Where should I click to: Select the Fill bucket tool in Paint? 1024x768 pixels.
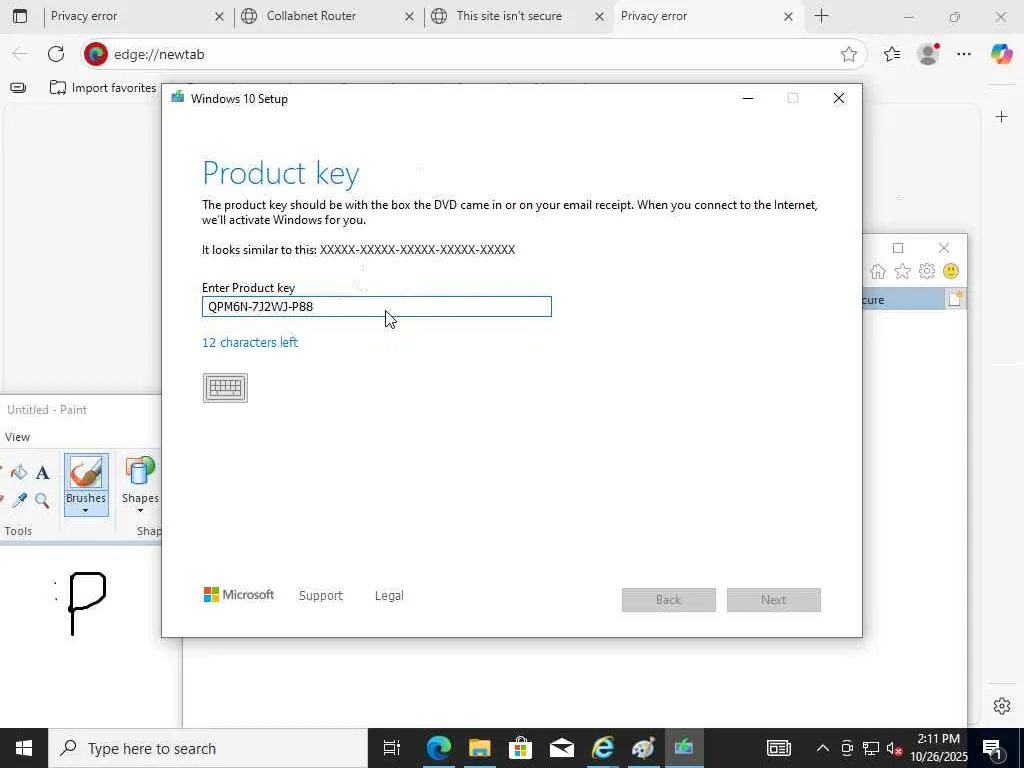(x=19, y=472)
